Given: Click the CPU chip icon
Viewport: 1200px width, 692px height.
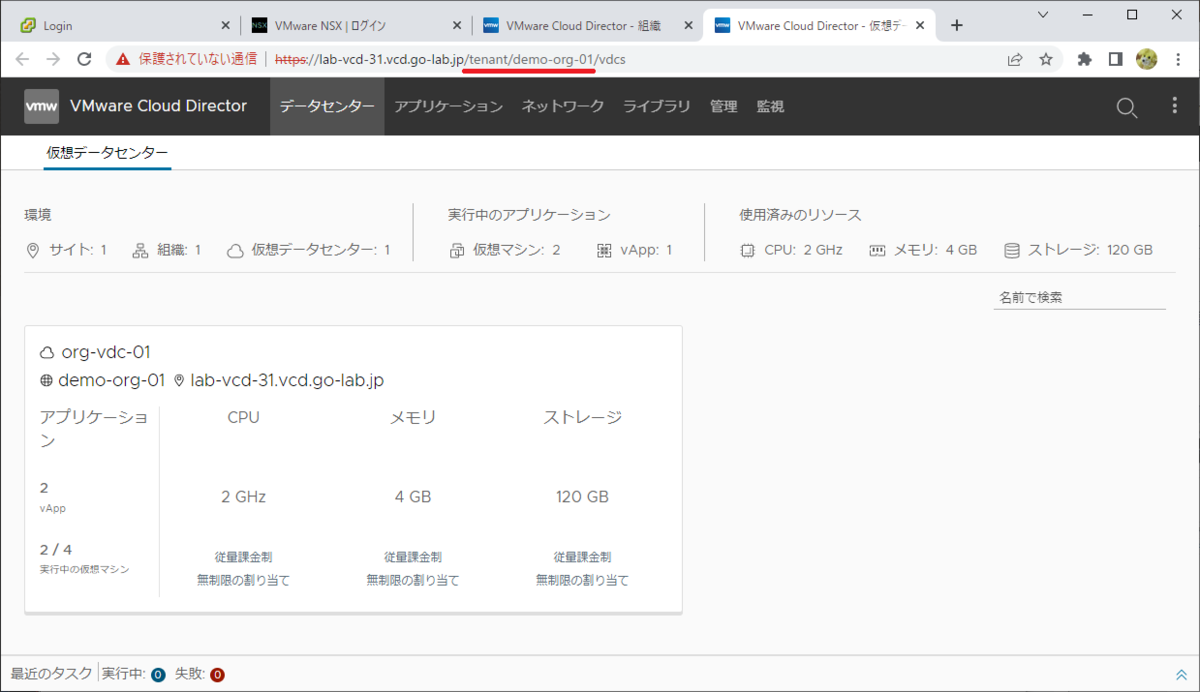Looking at the screenshot, I should coord(747,250).
